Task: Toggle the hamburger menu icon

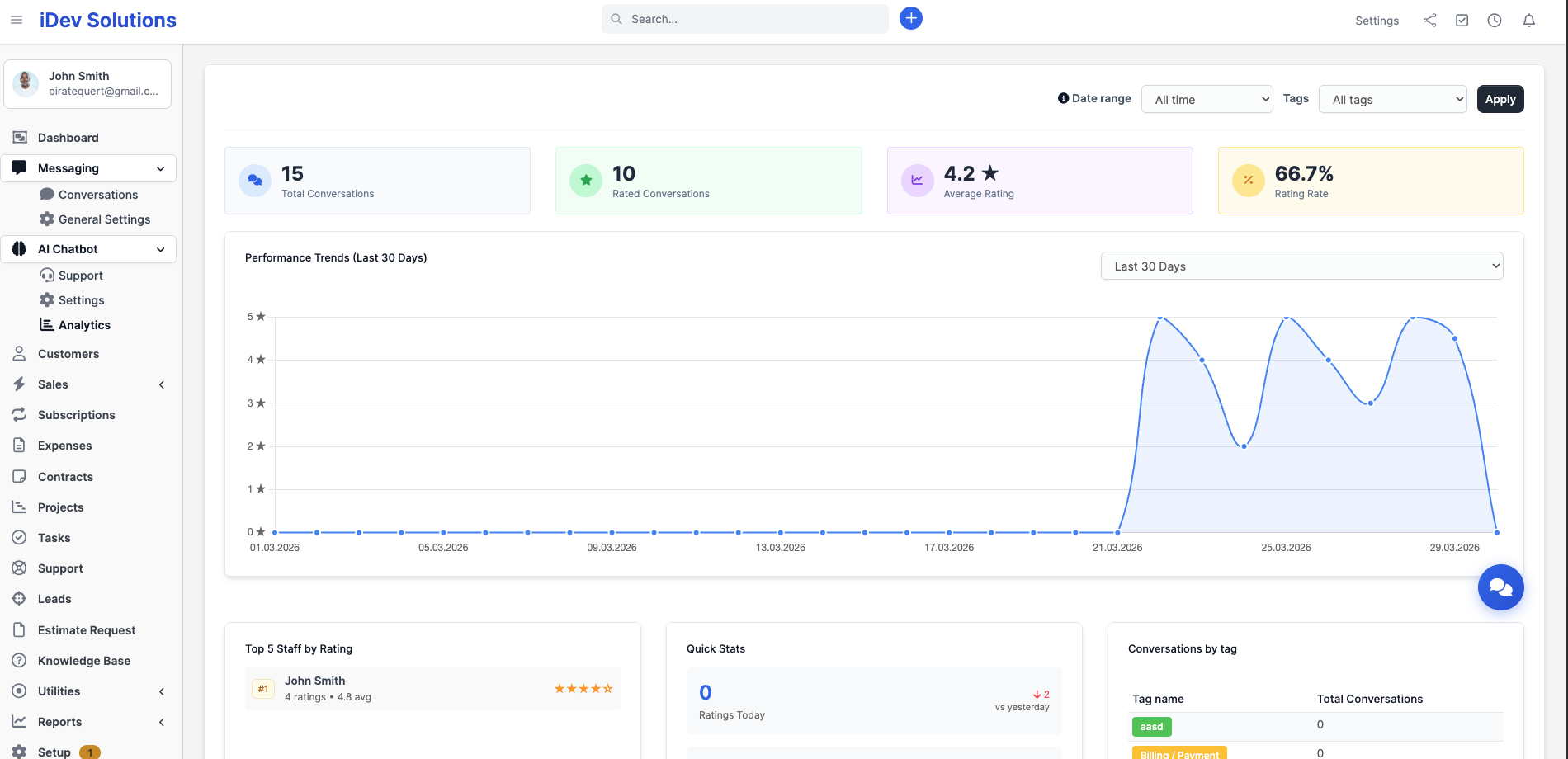Action: [17, 20]
